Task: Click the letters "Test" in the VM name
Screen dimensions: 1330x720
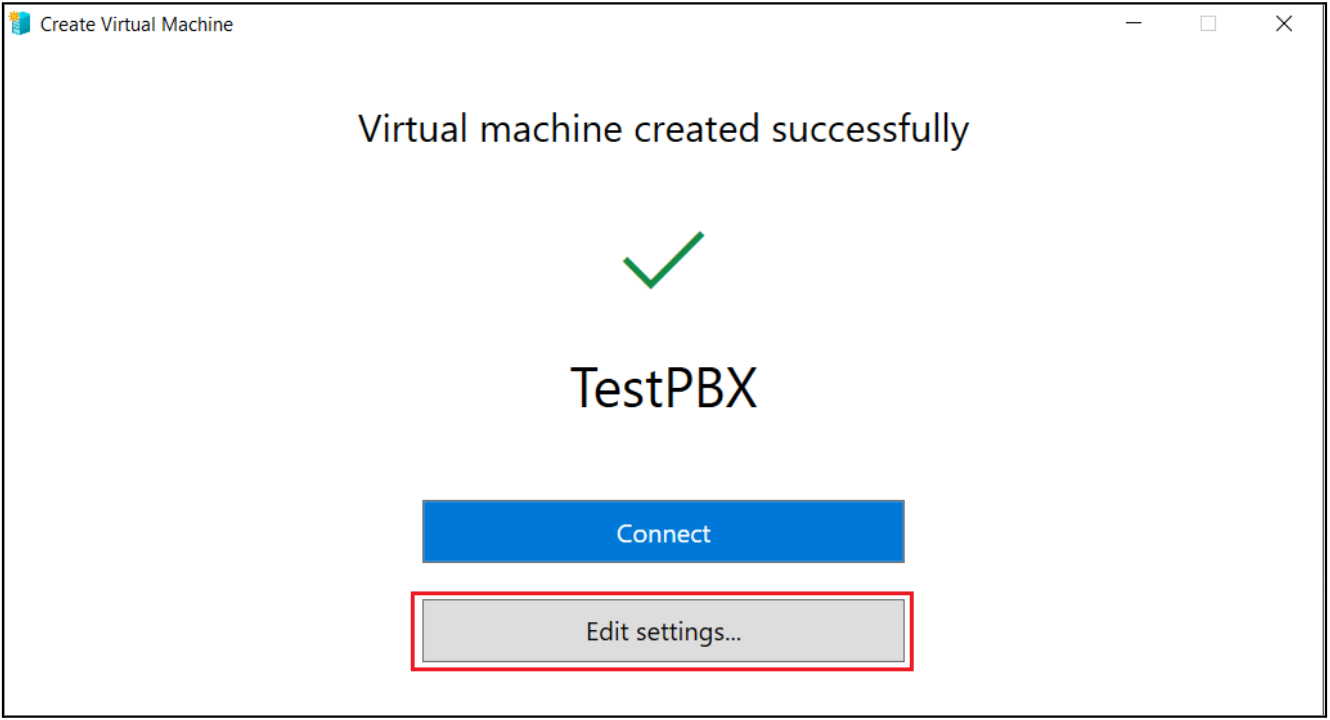Action: (610, 388)
